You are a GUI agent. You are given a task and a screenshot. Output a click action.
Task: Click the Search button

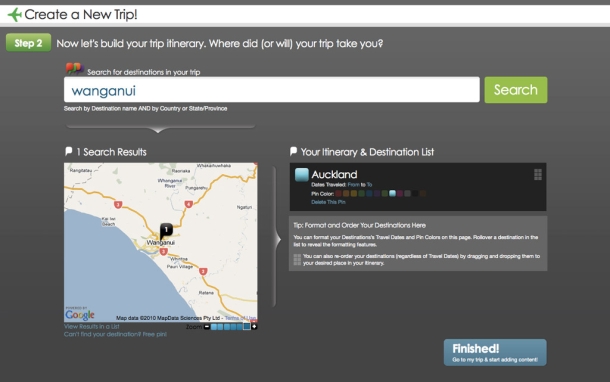coord(515,90)
